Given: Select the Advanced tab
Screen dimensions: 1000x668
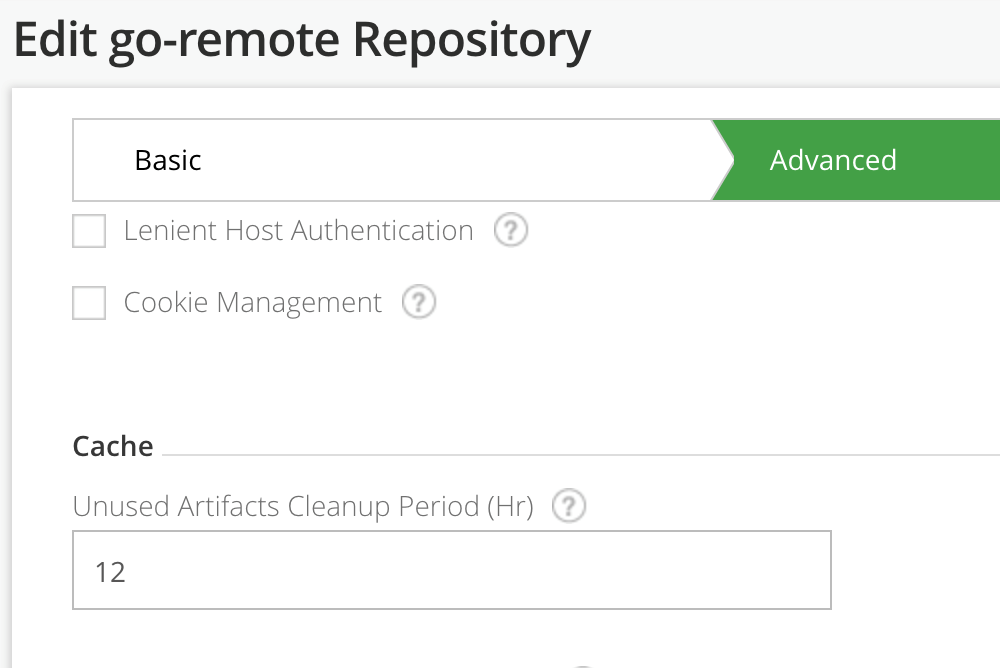Looking at the screenshot, I should (x=833, y=160).
